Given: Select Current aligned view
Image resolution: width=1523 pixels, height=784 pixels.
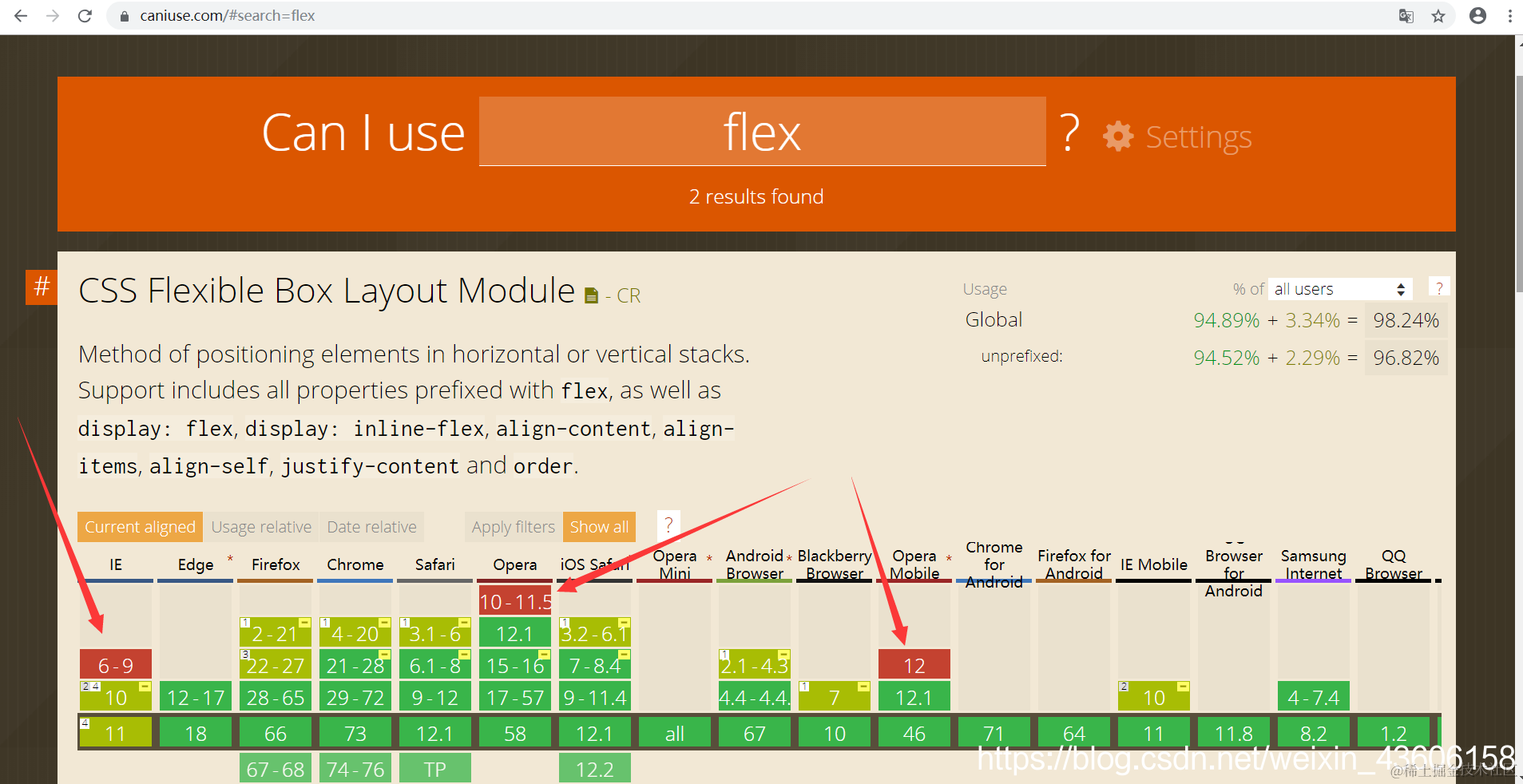Looking at the screenshot, I should 140,527.
